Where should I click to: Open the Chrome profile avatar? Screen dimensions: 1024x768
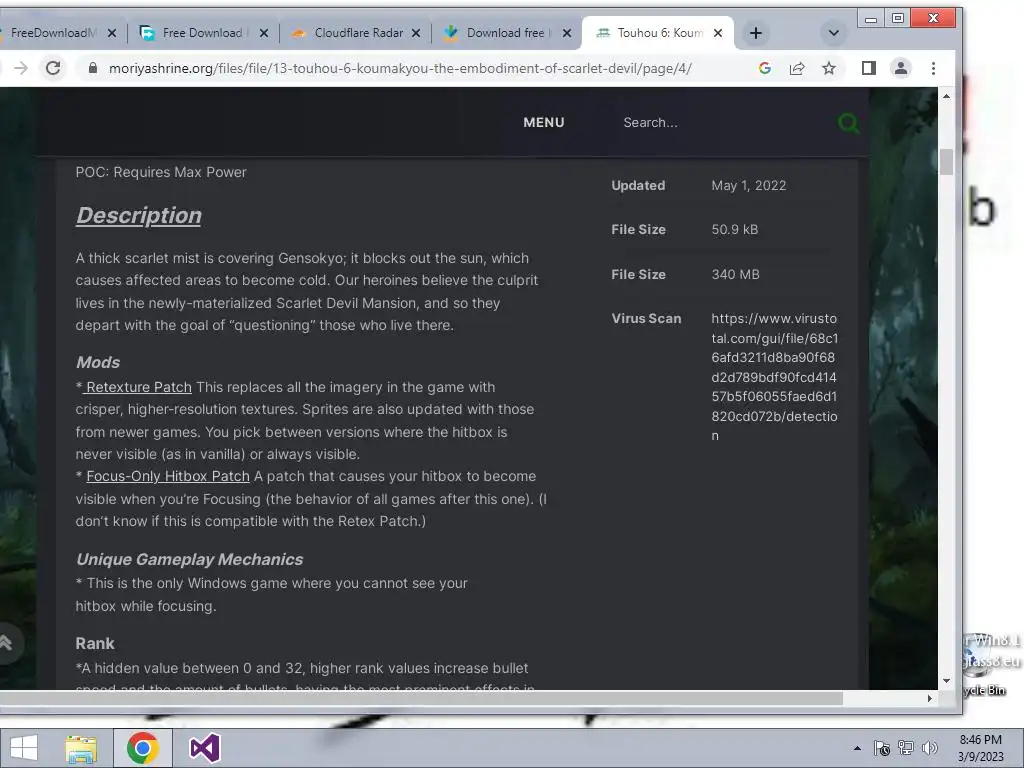pos(901,68)
